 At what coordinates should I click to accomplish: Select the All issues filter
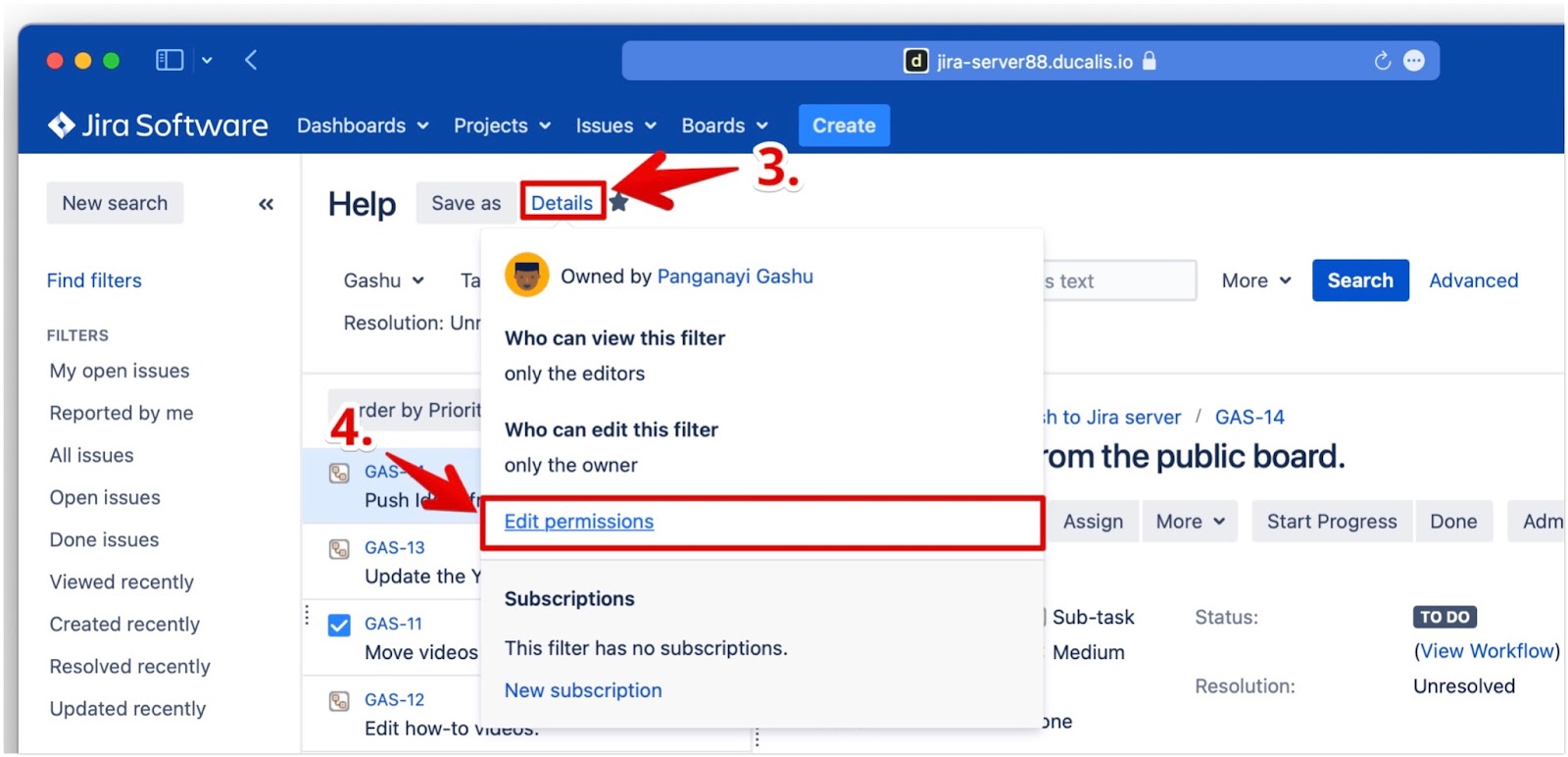91,455
